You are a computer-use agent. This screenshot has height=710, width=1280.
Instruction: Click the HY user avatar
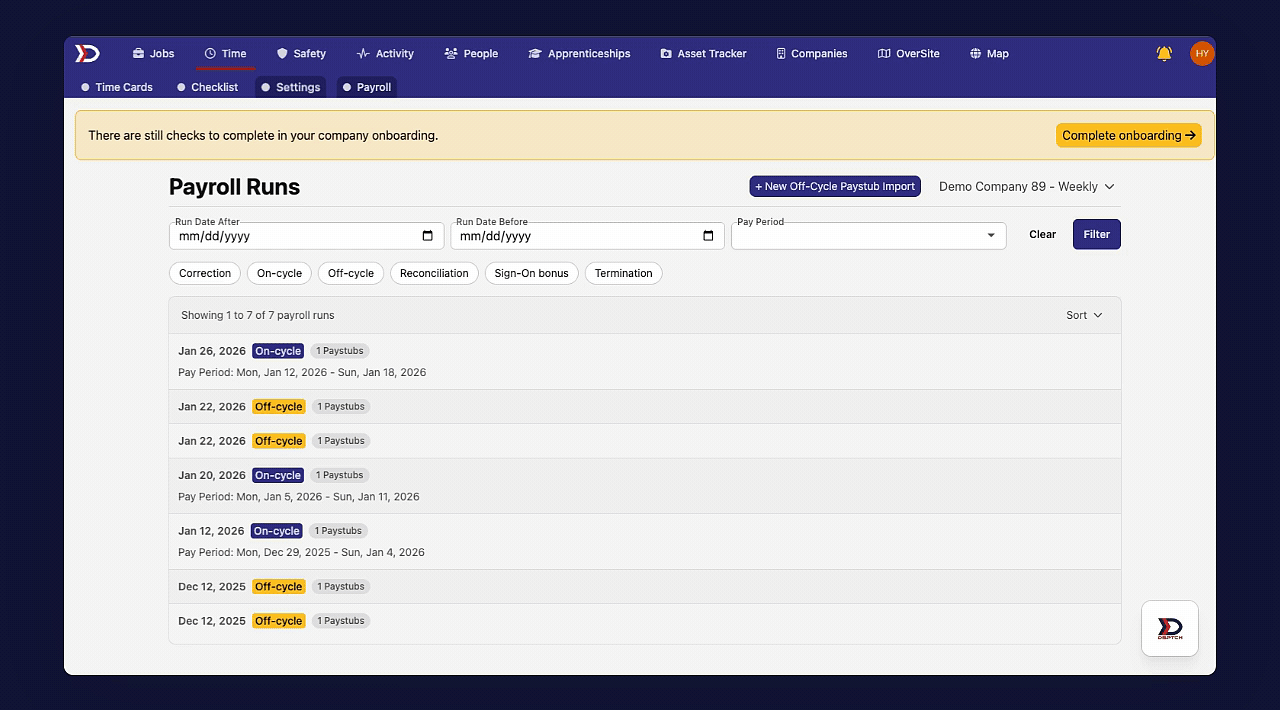(x=1202, y=53)
